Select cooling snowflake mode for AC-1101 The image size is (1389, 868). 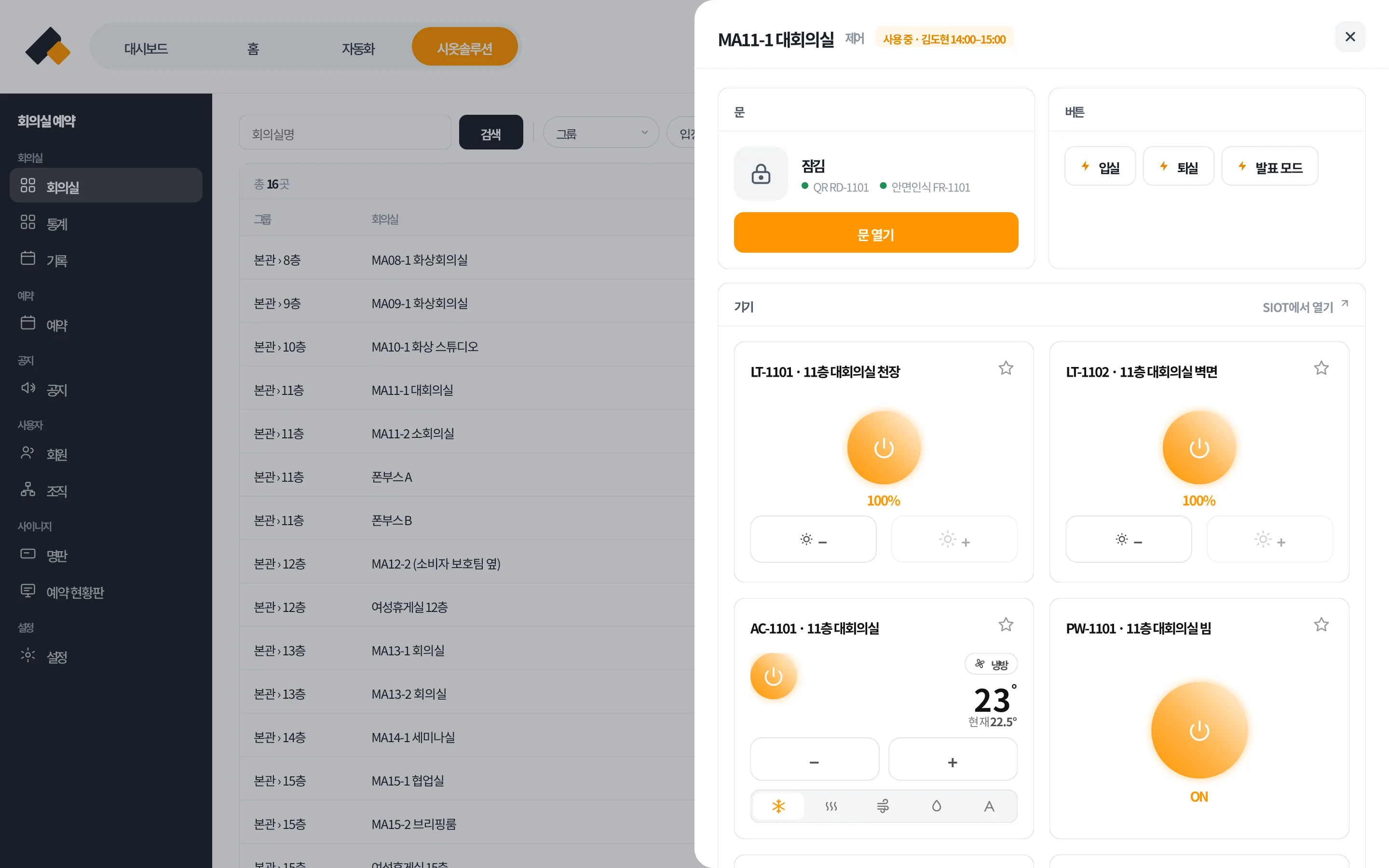(778, 806)
